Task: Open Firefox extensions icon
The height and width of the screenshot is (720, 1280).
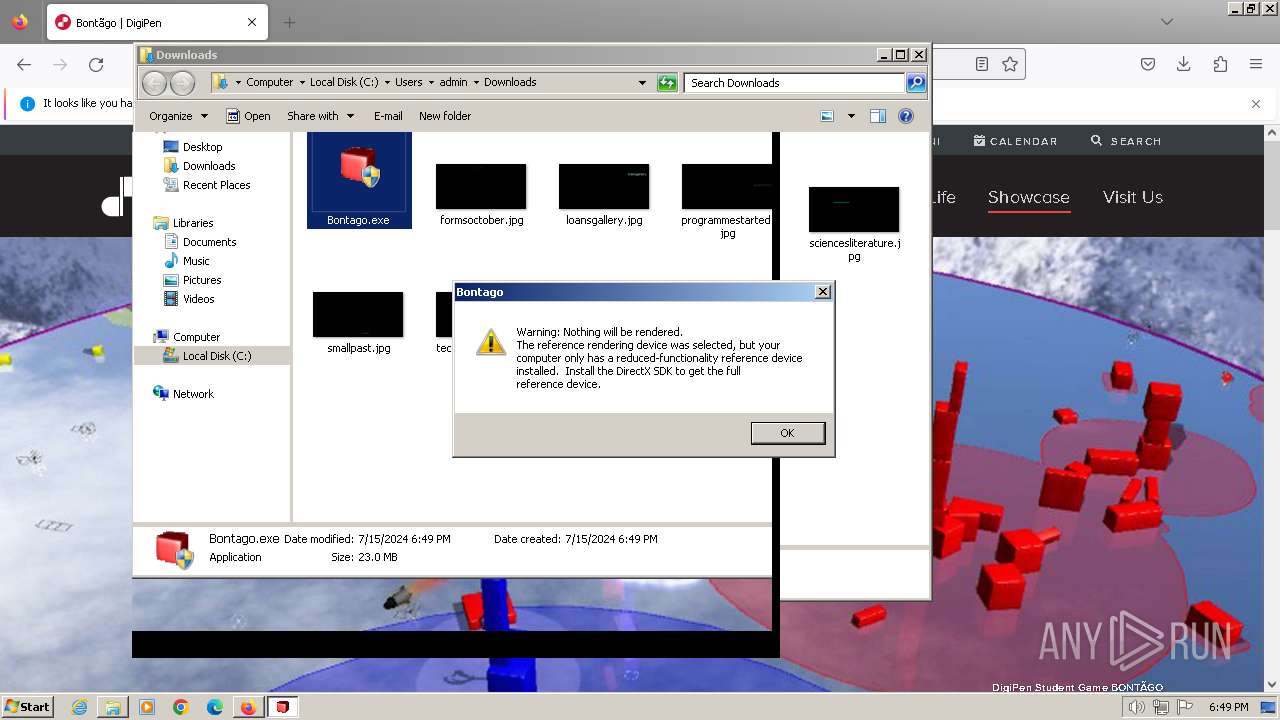Action: pyautogui.click(x=1220, y=64)
